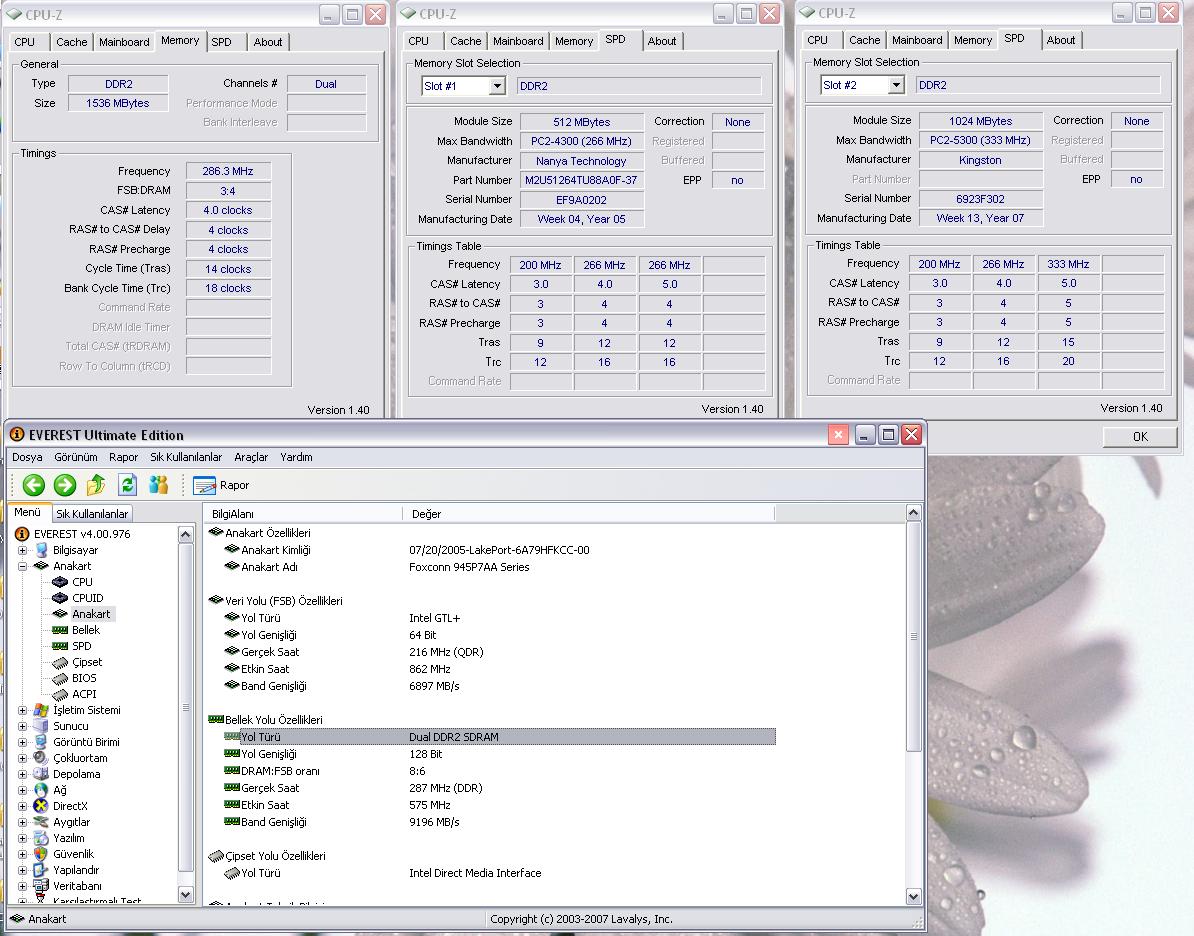Open the Slot #1 memory slot dropdown
1194x936 pixels.
(x=496, y=86)
